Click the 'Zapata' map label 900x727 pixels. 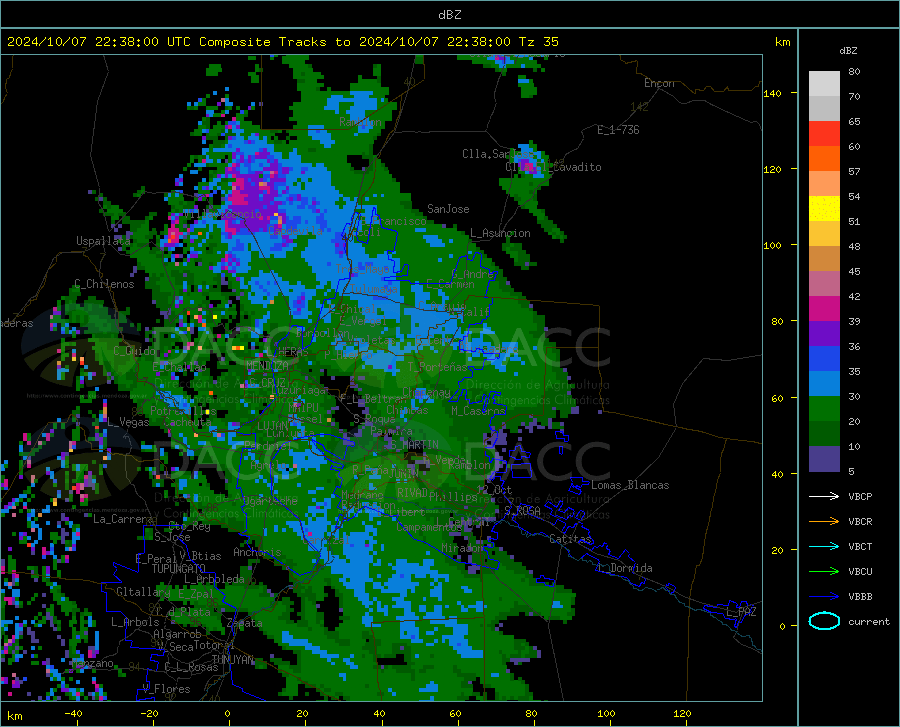click(245, 623)
